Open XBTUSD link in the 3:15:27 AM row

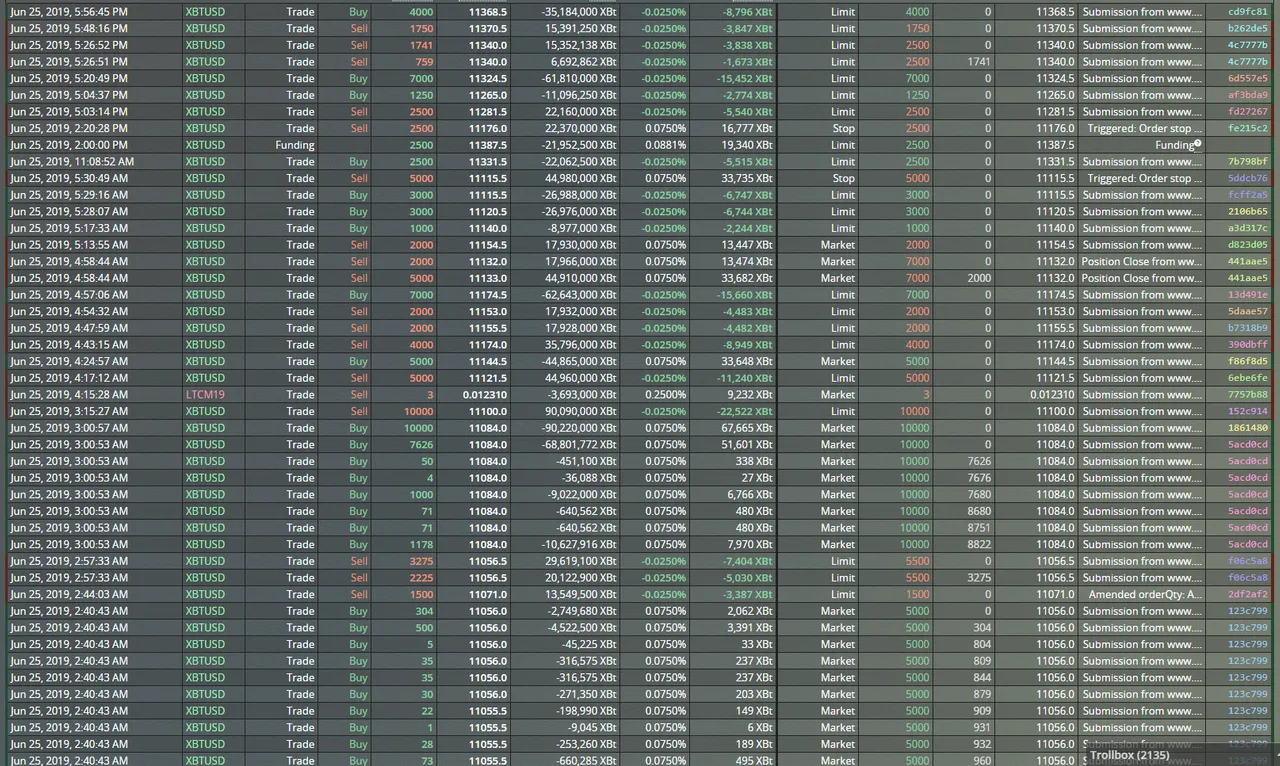click(205, 411)
